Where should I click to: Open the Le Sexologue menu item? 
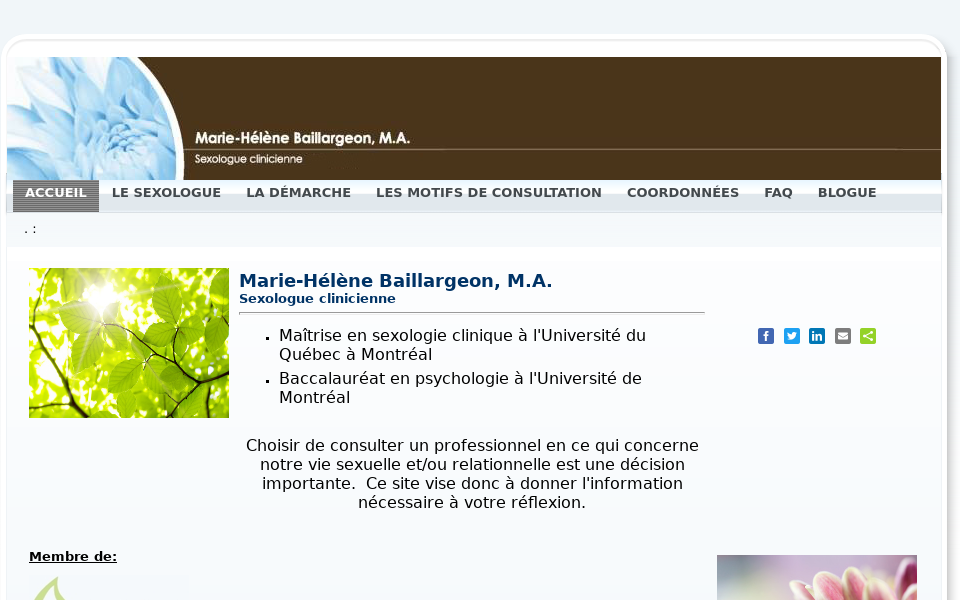166,193
